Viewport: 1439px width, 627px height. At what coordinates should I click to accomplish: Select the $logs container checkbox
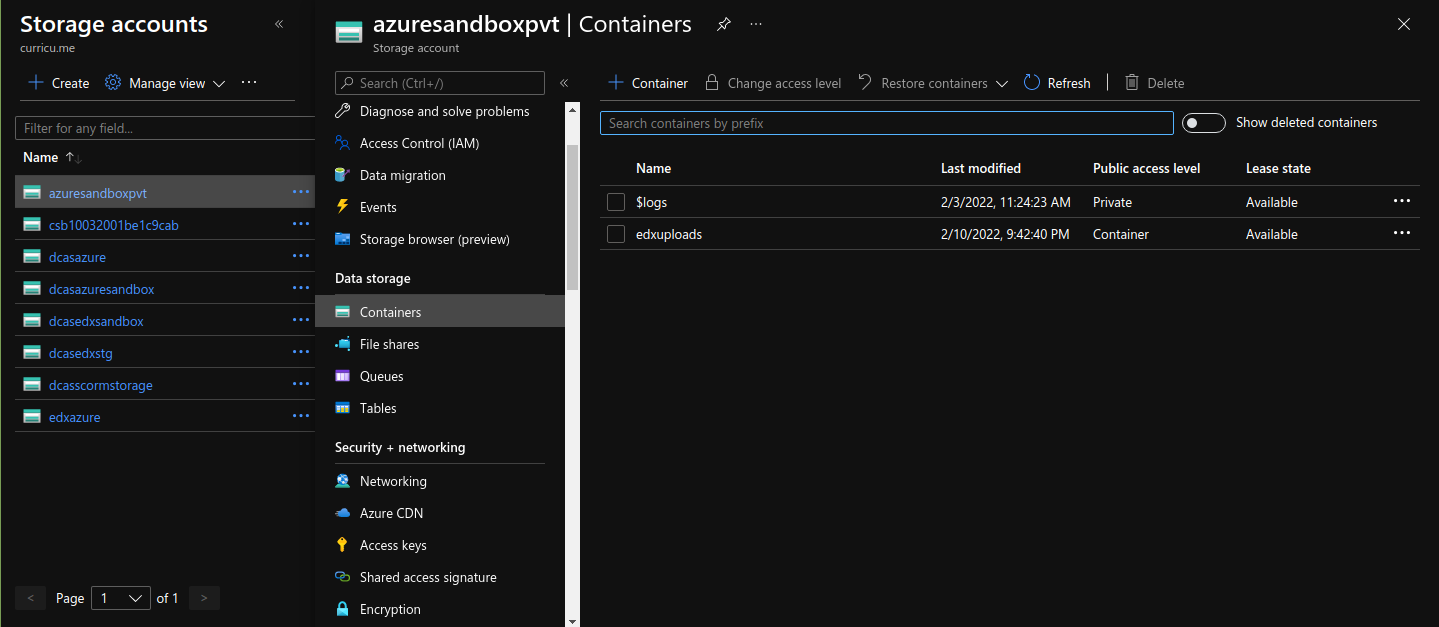(616, 202)
